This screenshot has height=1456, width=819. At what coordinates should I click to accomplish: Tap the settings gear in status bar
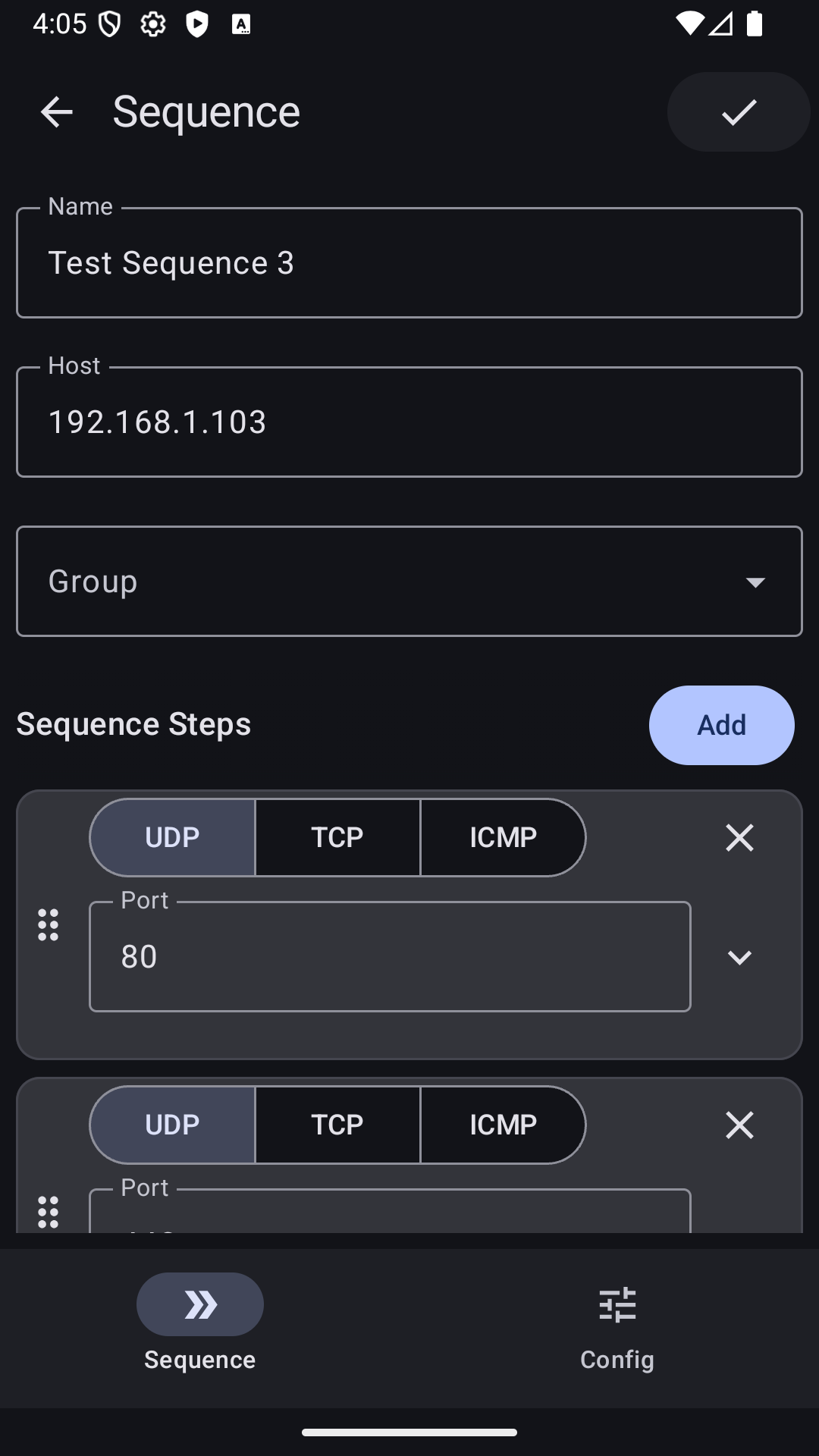pos(153,24)
